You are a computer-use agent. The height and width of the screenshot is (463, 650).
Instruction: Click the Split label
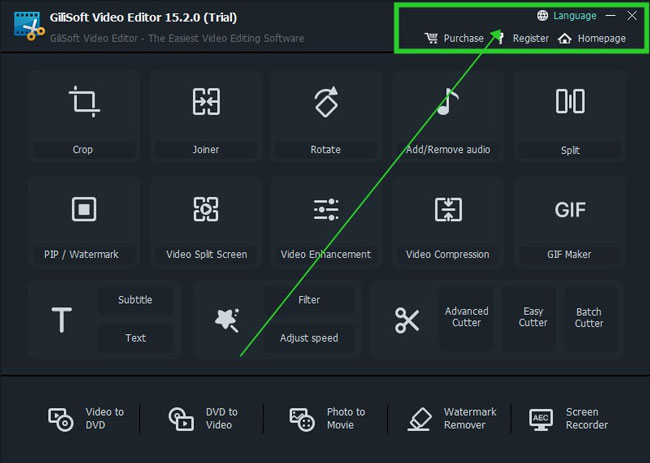pyautogui.click(x=570, y=150)
